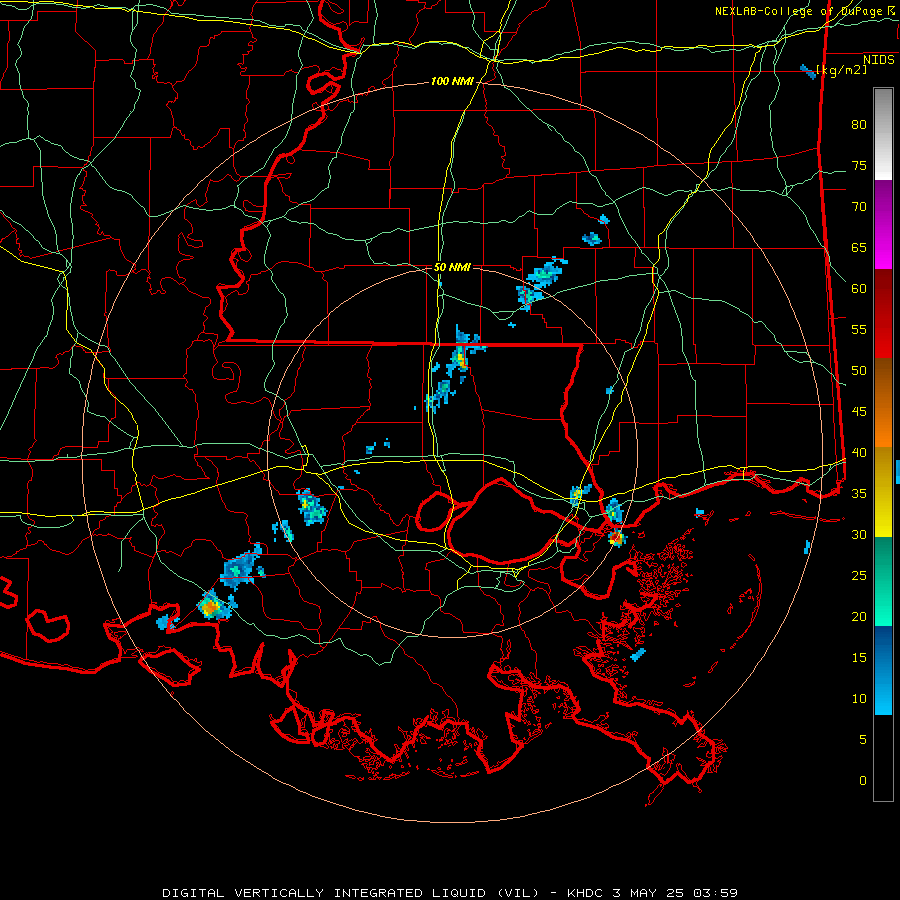Click the [kg/m2] units label
Screen dimensions: 900x900
coord(841,70)
